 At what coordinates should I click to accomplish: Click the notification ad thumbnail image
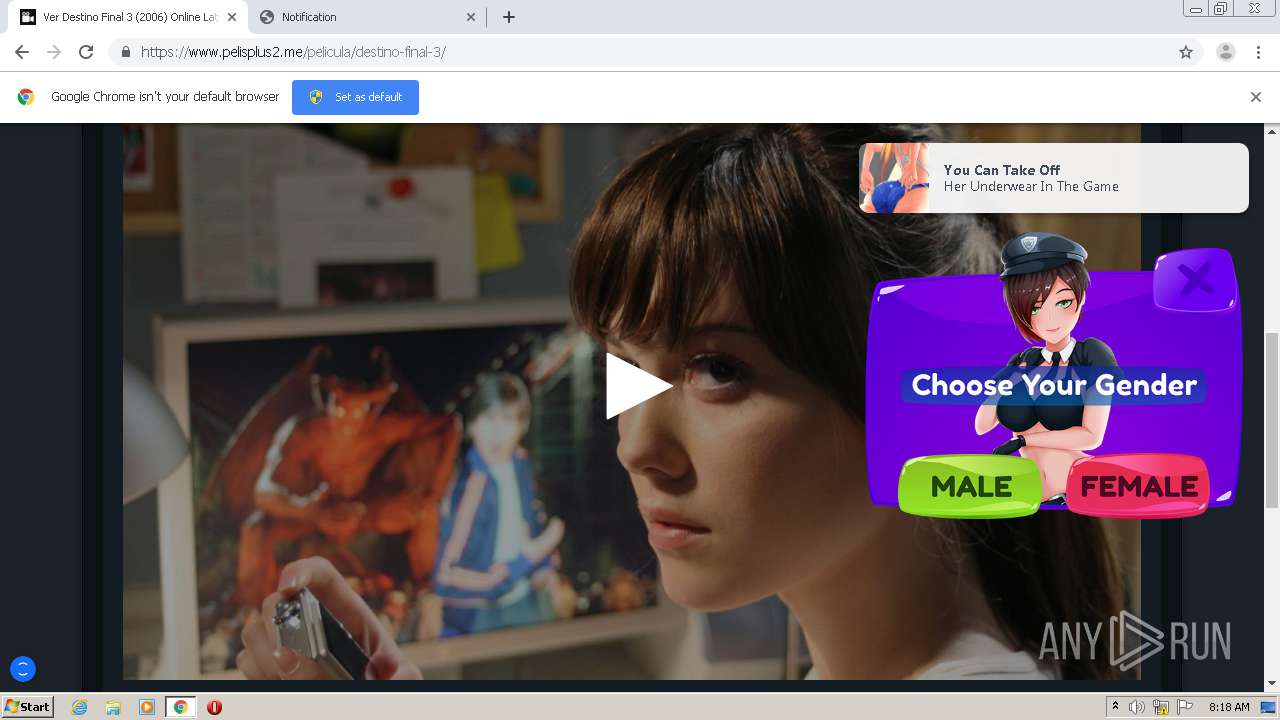(894, 178)
